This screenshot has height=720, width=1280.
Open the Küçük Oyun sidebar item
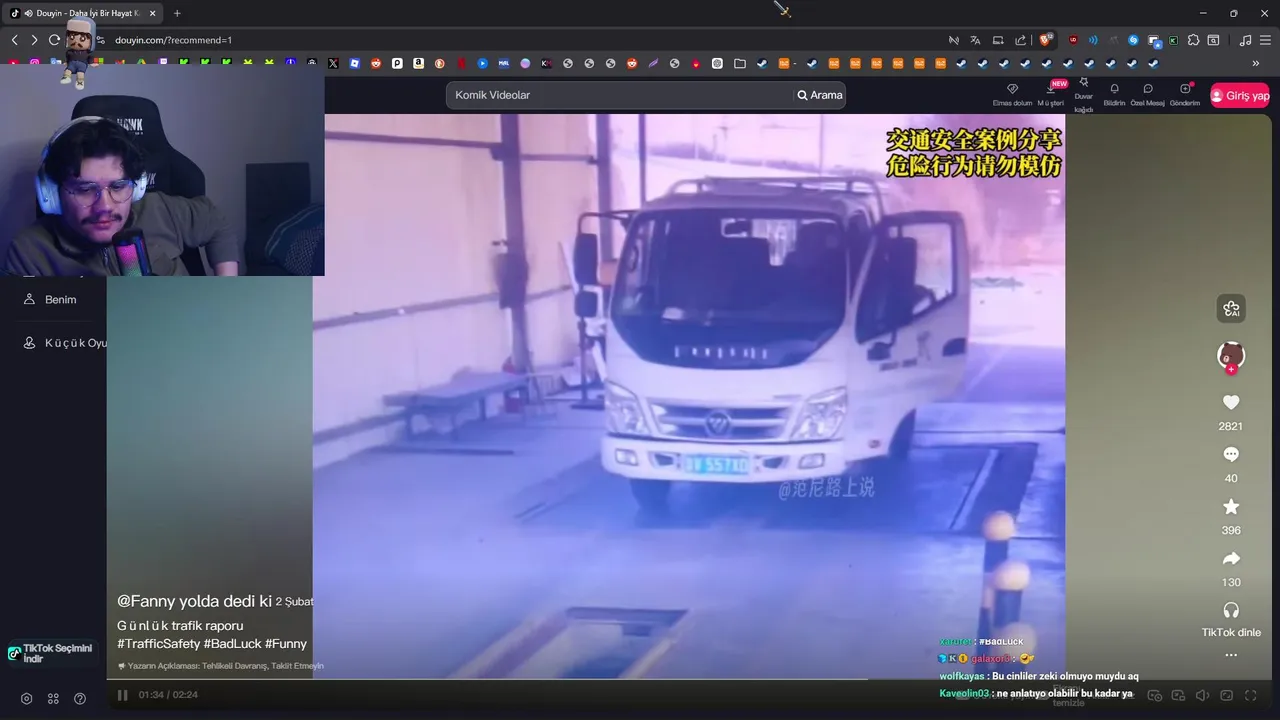point(64,343)
